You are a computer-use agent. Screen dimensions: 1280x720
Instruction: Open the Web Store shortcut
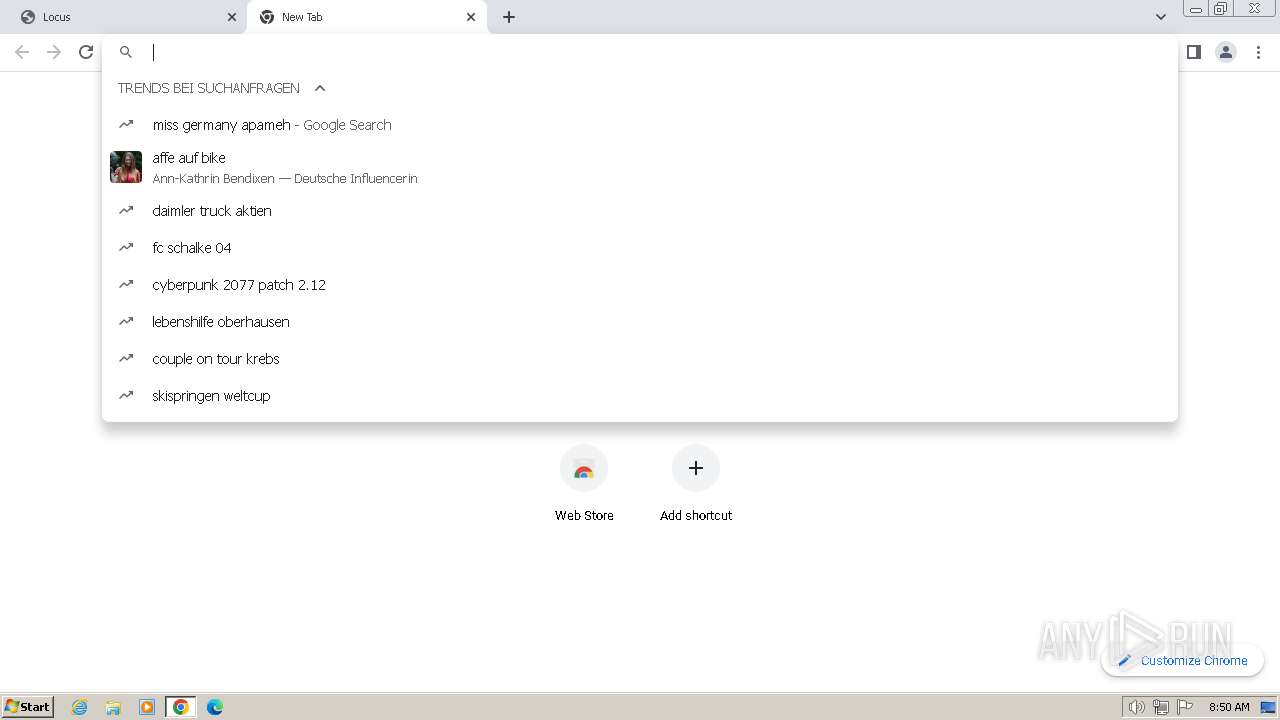point(584,484)
